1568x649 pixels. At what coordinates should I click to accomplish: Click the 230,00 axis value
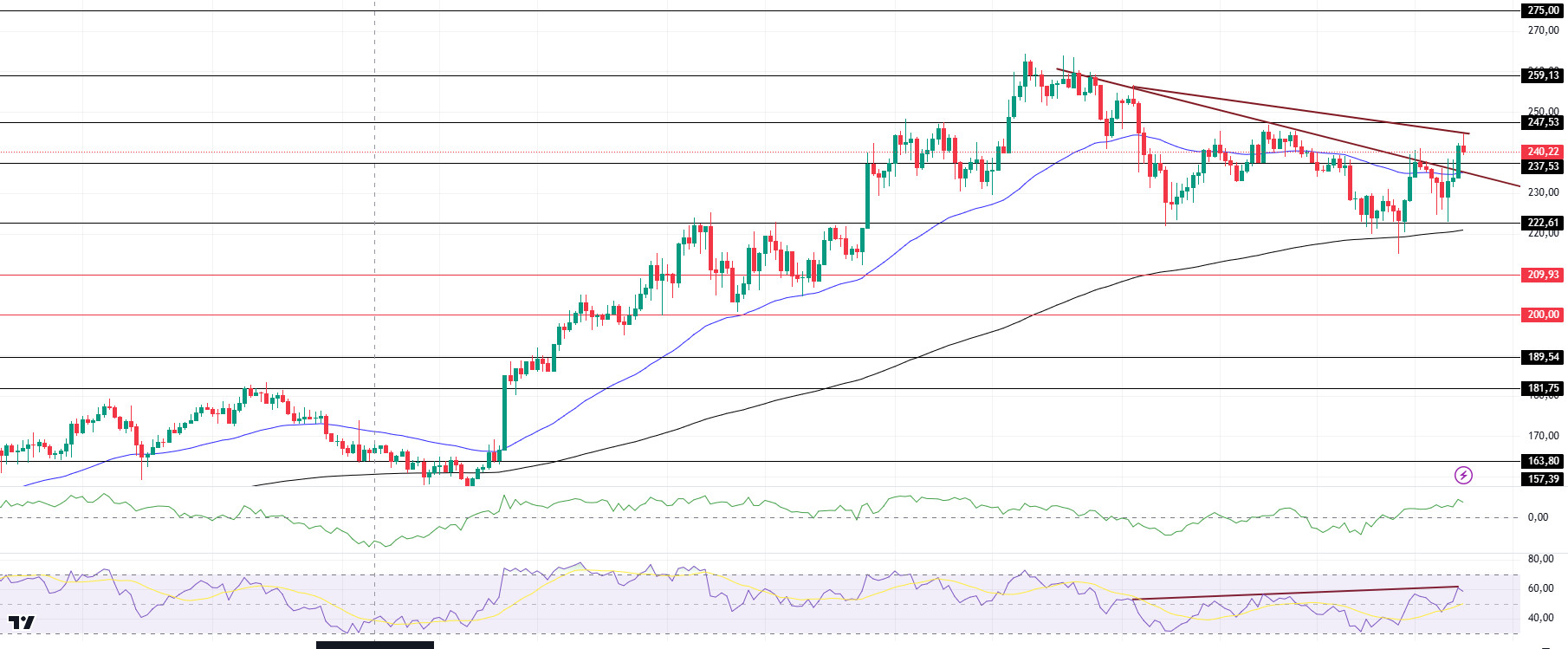point(1543,192)
